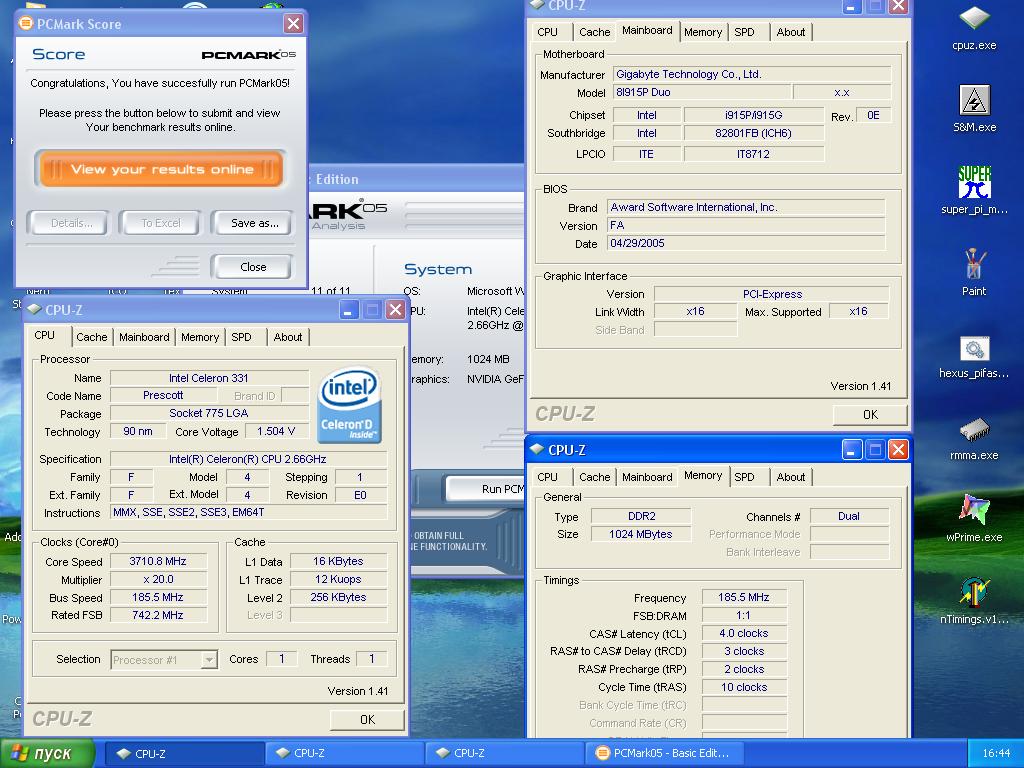Viewport: 1024px width, 768px height.
Task: Click the 82801FB (ICH6) southbridge value
Action: click(x=754, y=133)
